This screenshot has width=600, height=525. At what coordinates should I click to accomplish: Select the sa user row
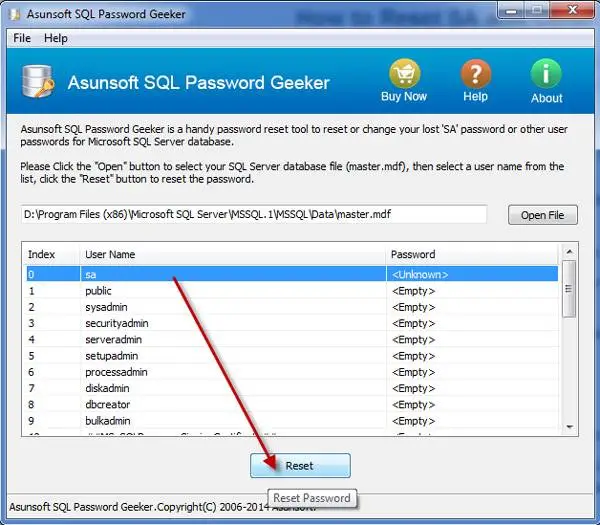pyautogui.click(x=292, y=274)
